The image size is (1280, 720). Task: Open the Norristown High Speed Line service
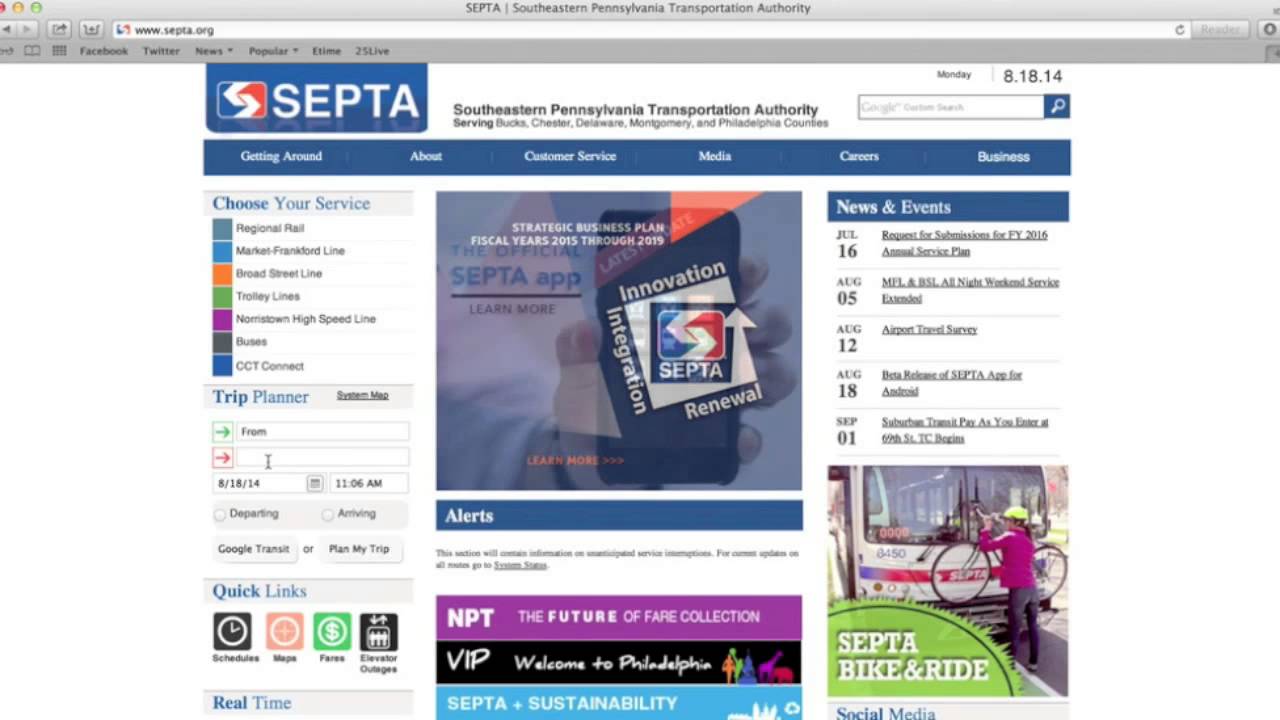[306, 319]
